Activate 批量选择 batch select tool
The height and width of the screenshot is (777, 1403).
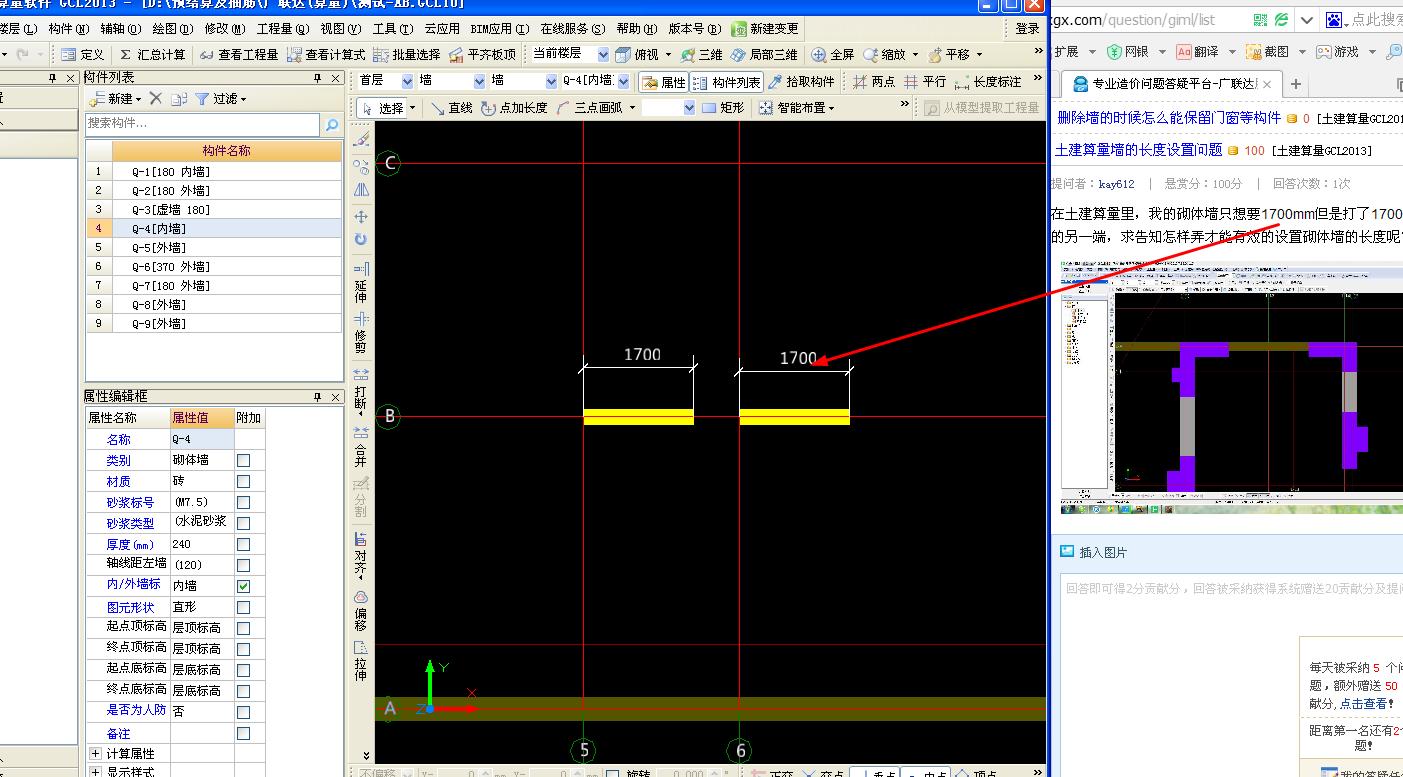click(x=406, y=54)
